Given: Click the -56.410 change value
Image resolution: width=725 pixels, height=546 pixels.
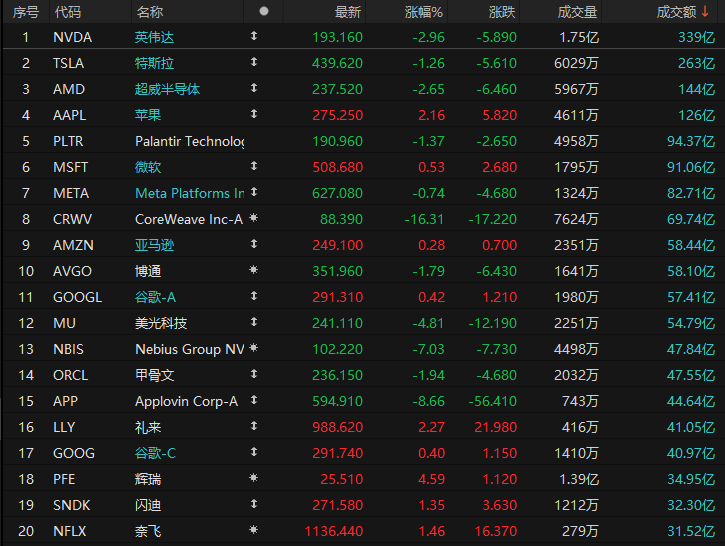Looking at the screenshot, I should [x=492, y=401].
